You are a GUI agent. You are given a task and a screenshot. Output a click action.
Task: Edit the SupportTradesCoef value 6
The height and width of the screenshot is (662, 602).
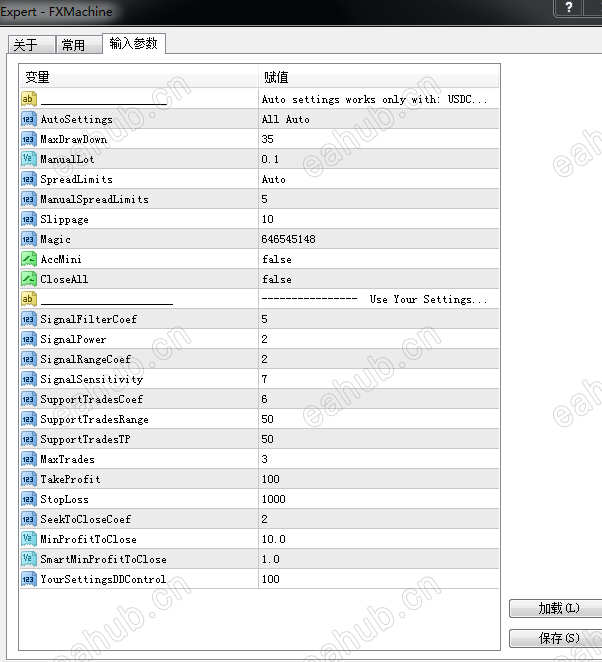[x=378, y=399]
